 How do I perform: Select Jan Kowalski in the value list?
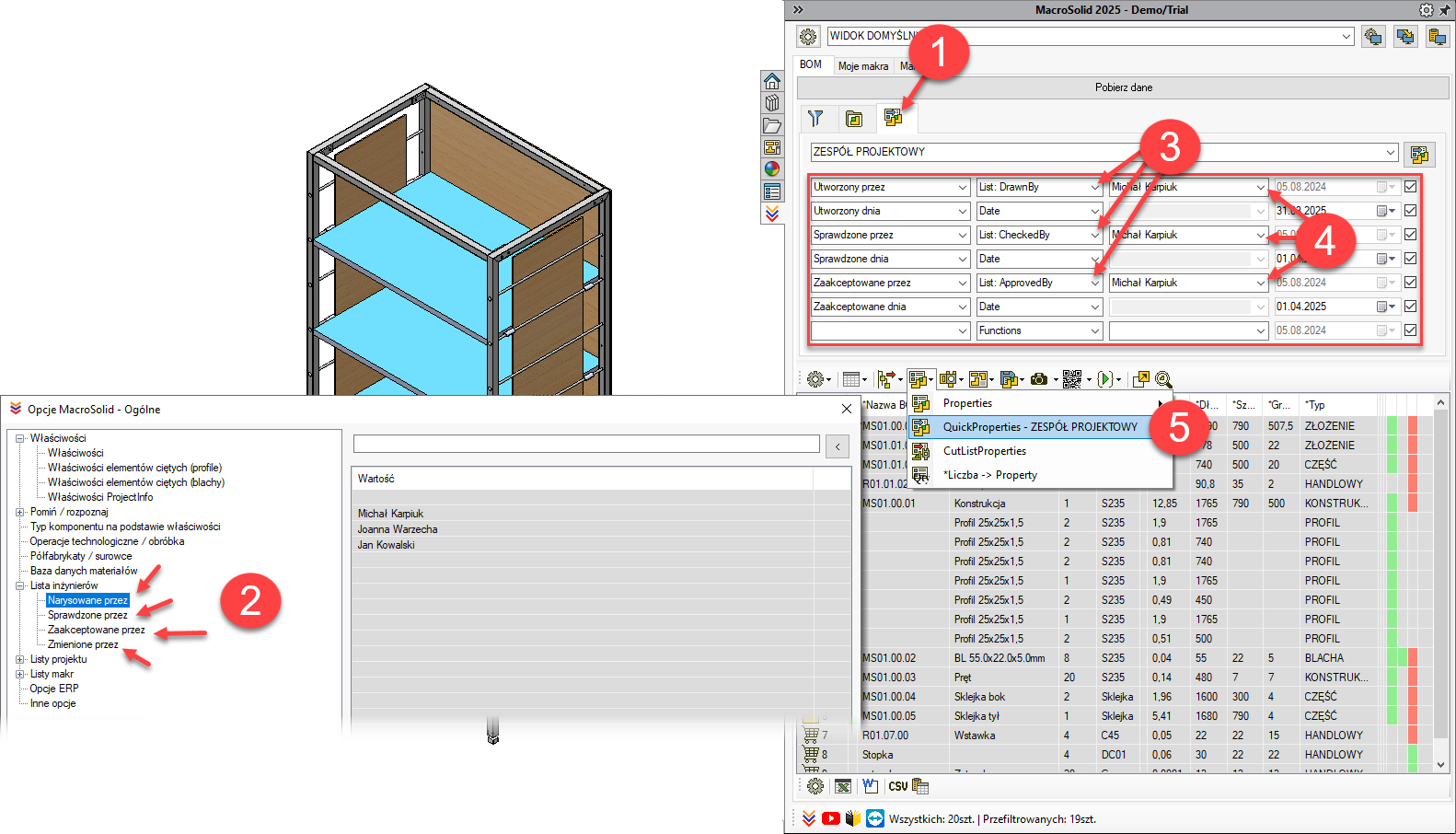386,545
